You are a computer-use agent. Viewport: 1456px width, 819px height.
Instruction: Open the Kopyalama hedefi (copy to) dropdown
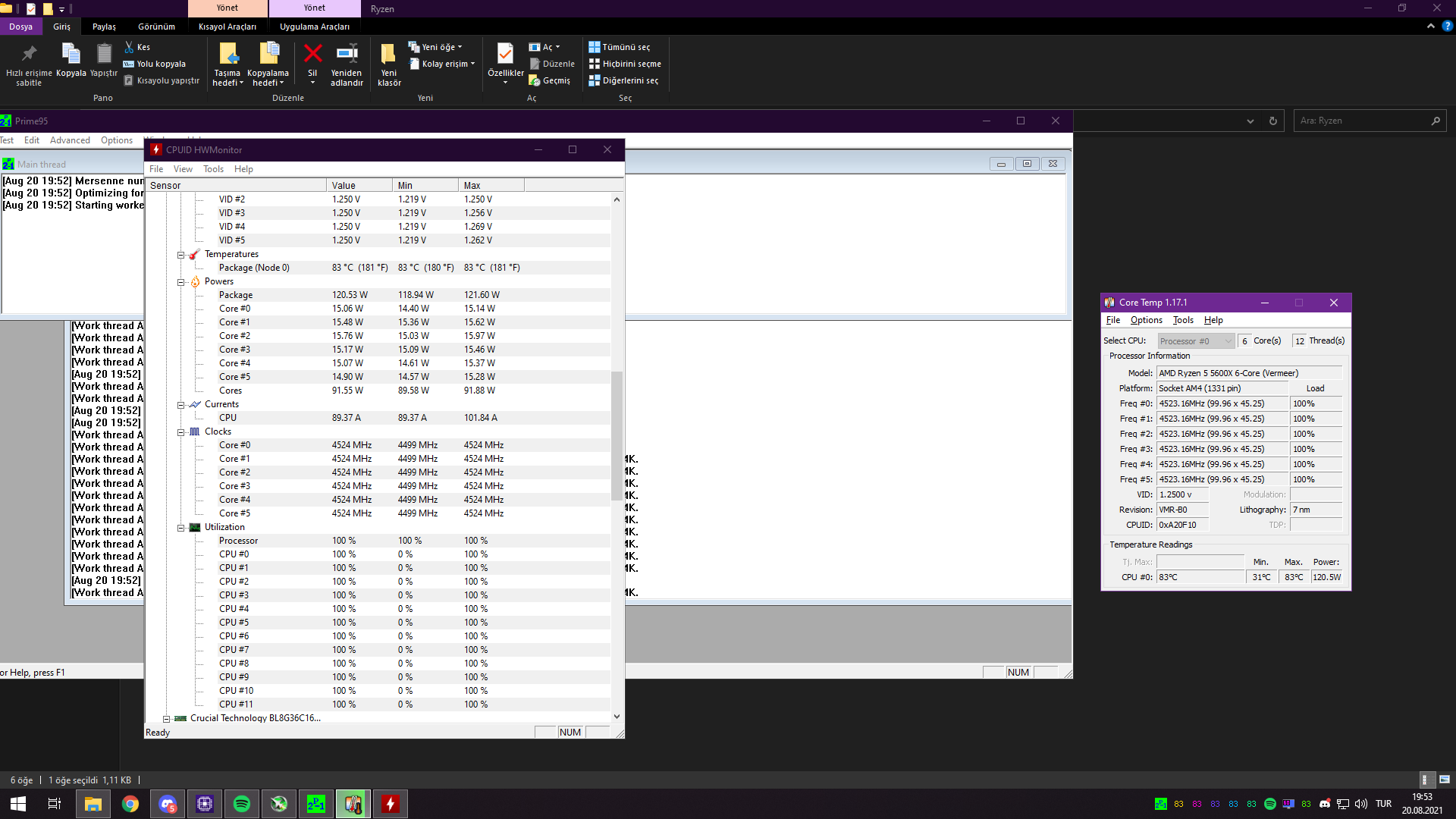pyautogui.click(x=268, y=78)
